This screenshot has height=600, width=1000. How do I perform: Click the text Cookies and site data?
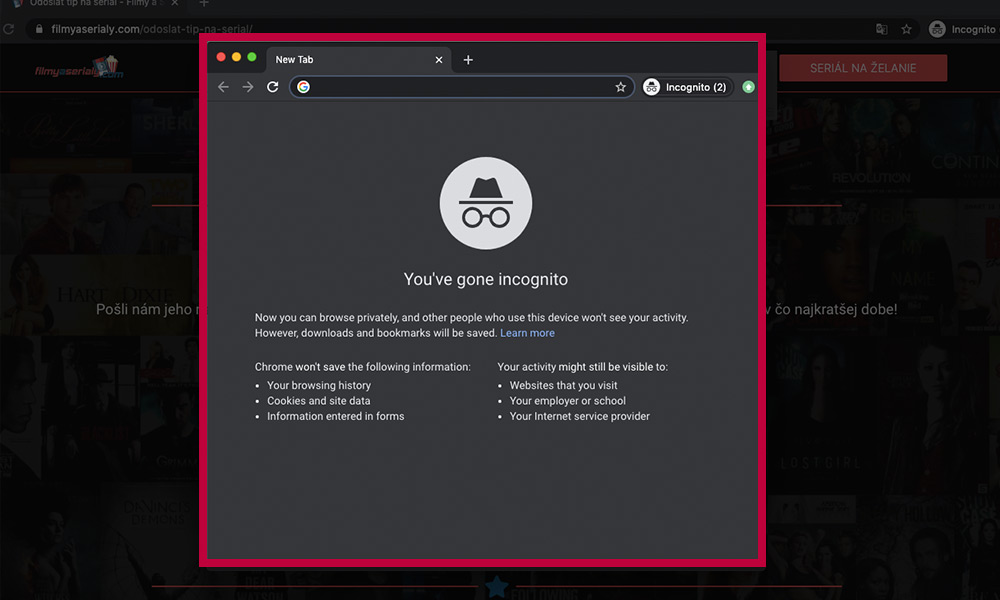tap(319, 400)
